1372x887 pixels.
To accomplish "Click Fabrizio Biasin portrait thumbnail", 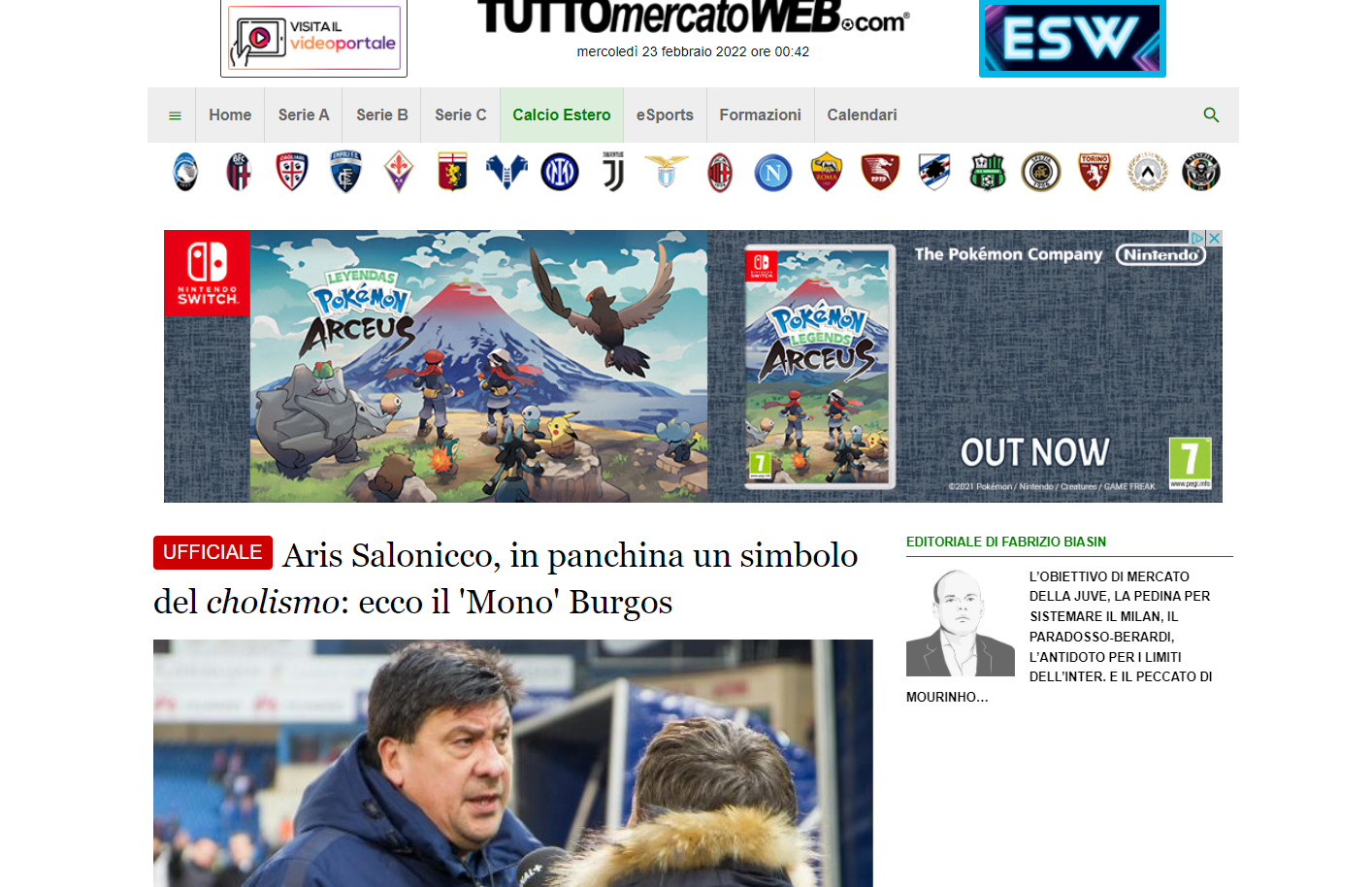I will coord(961,622).
